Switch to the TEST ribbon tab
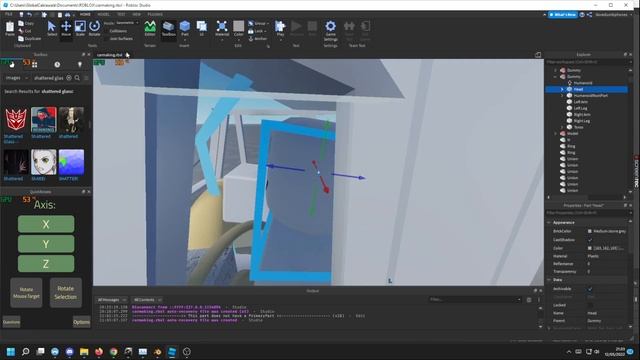This screenshot has width=640, height=360. (121, 14)
